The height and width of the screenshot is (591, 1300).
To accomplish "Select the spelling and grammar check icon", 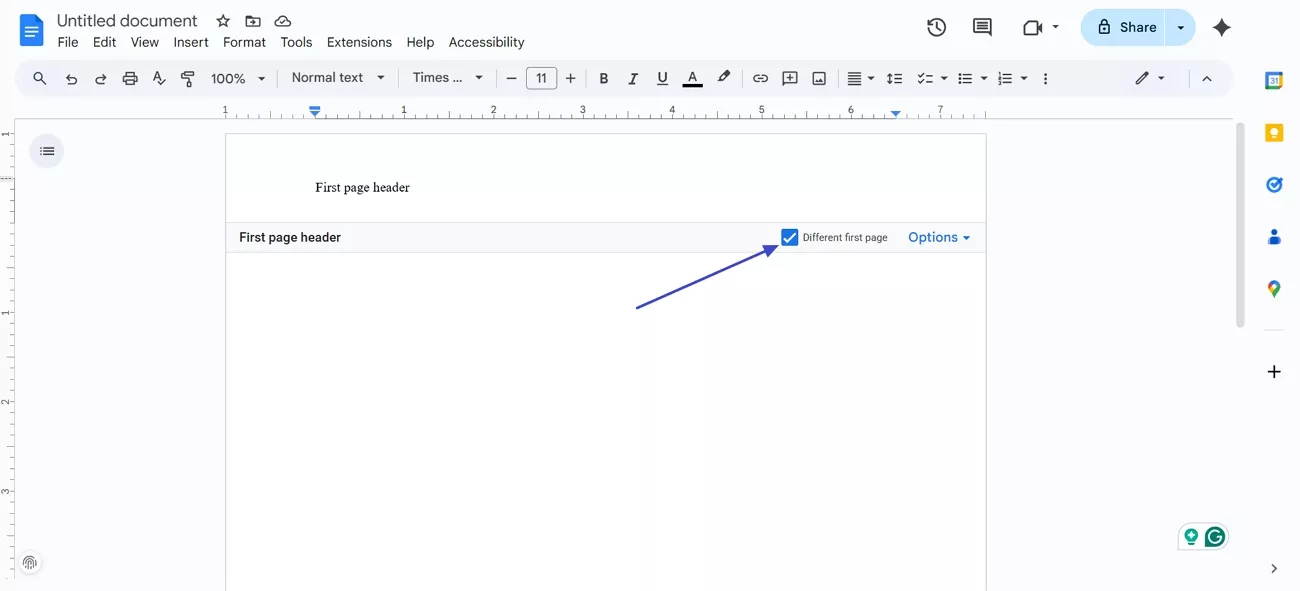I will point(159,77).
